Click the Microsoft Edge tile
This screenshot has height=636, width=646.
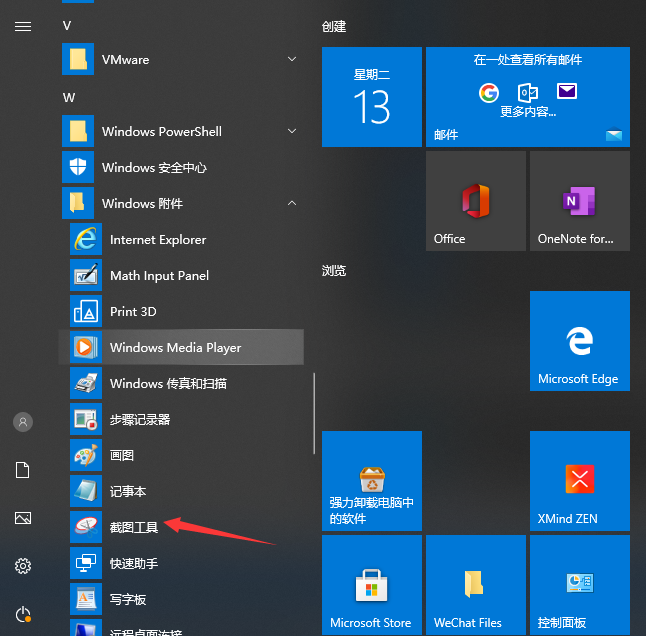(x=579, y=341)
